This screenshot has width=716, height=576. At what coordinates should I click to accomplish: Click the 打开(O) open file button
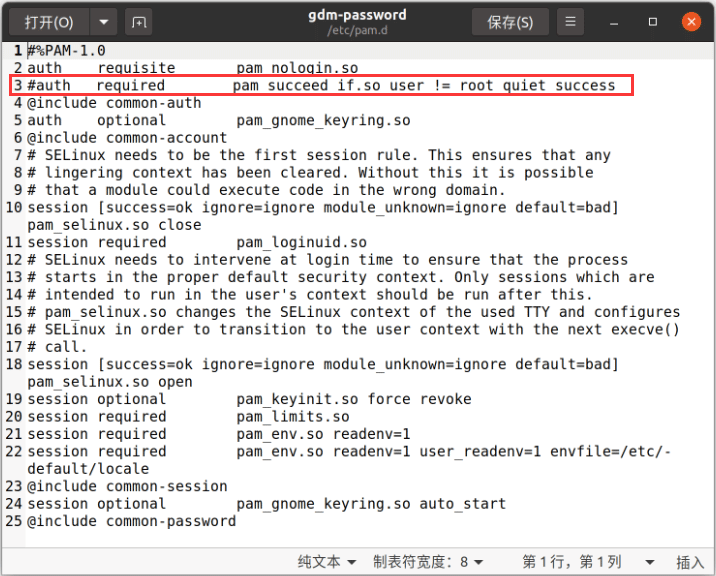click(x=49, y=21)
